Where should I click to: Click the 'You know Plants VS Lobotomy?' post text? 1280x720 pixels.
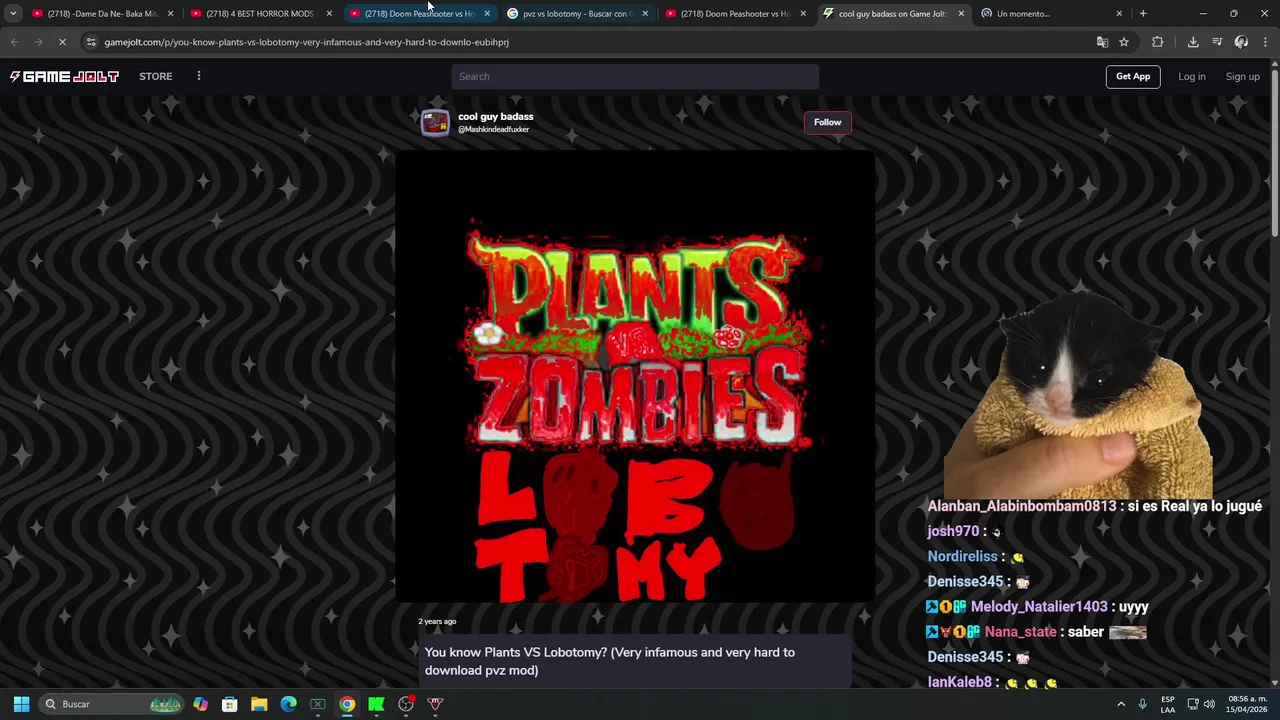(610, 661)
